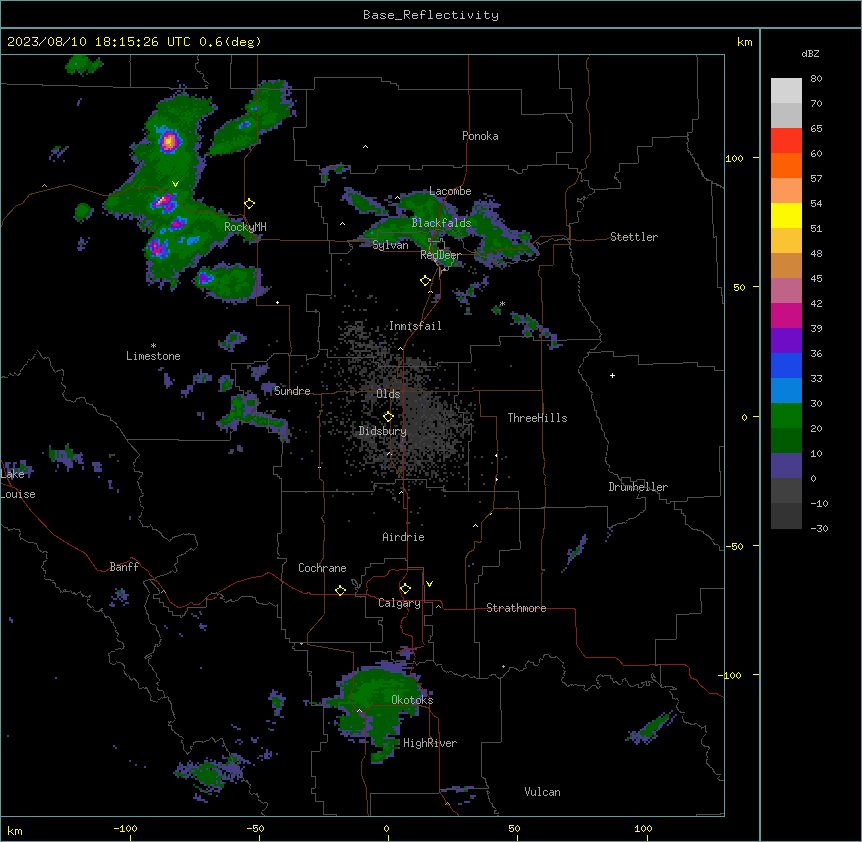The height and width of the screenshot is (842, 862).
Task: Click the yellow v marker near Calgary
Action: point(429,584)
